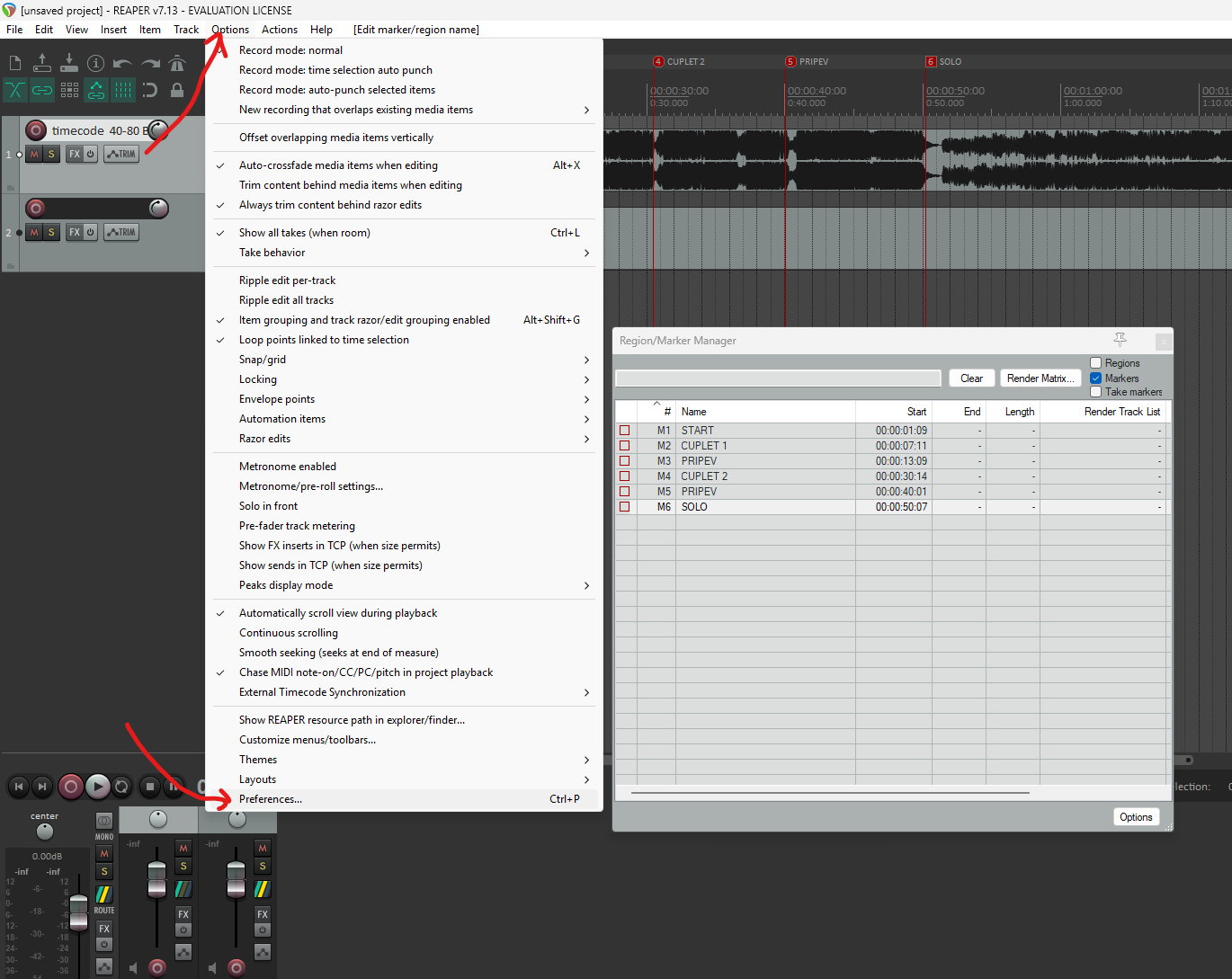Open FX for the timecode track
Screen dimensions: 1232x979
(75, 155)
